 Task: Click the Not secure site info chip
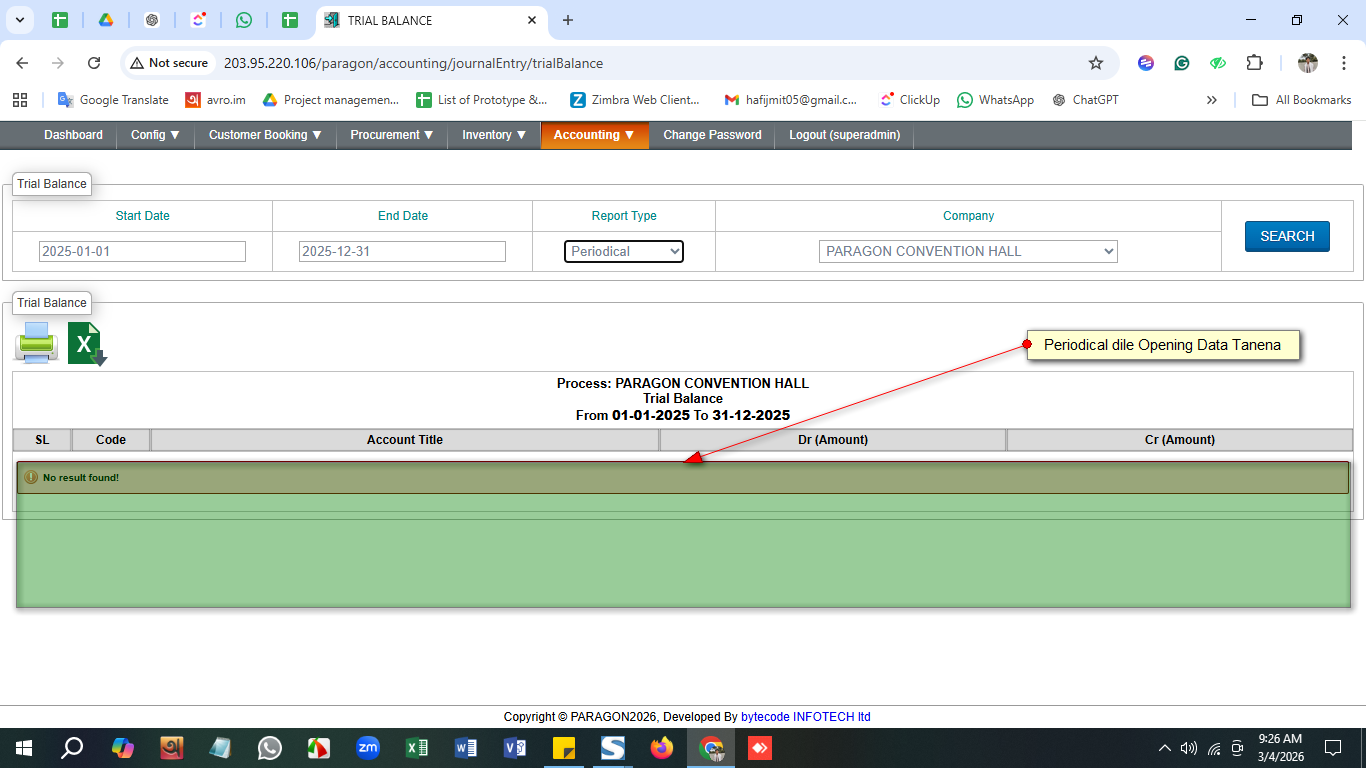pos(169,63)
